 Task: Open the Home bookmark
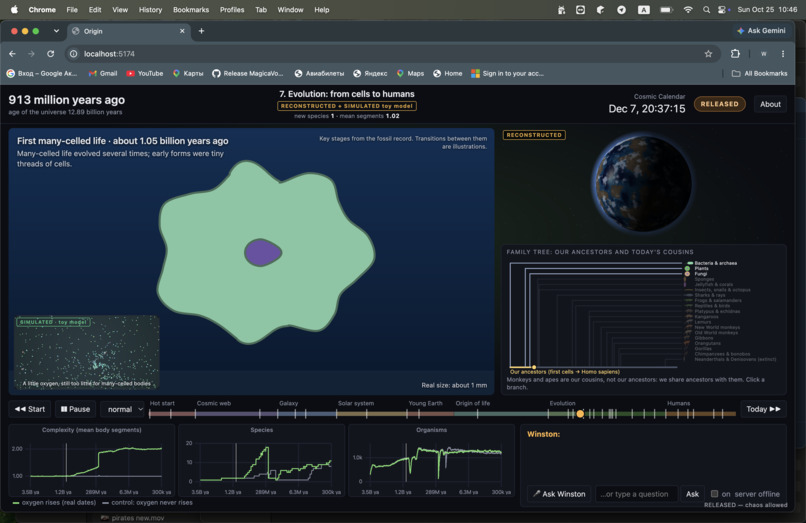(447, 74)
